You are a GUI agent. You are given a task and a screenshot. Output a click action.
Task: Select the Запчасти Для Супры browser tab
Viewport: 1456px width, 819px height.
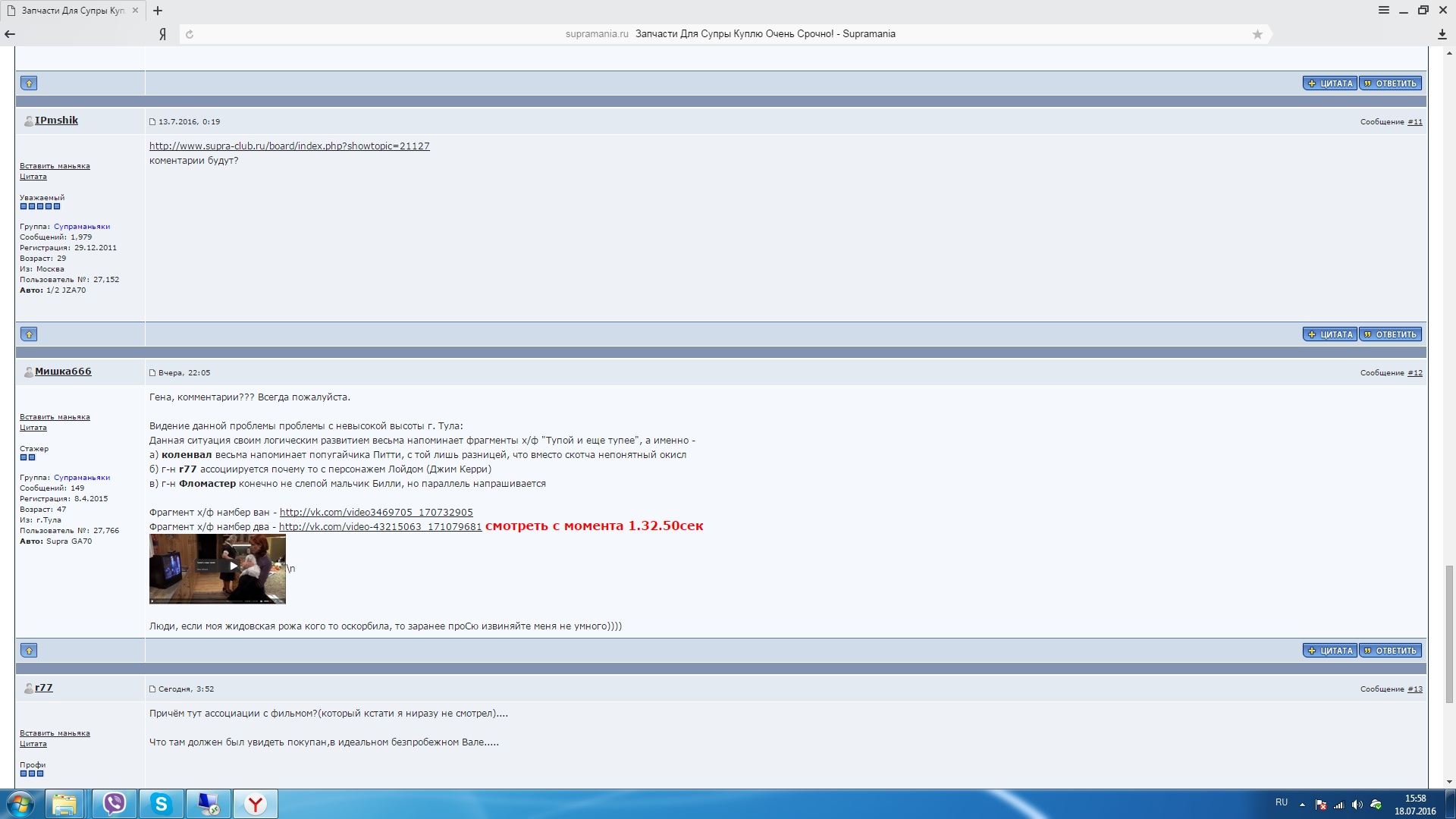coord(72,11)
